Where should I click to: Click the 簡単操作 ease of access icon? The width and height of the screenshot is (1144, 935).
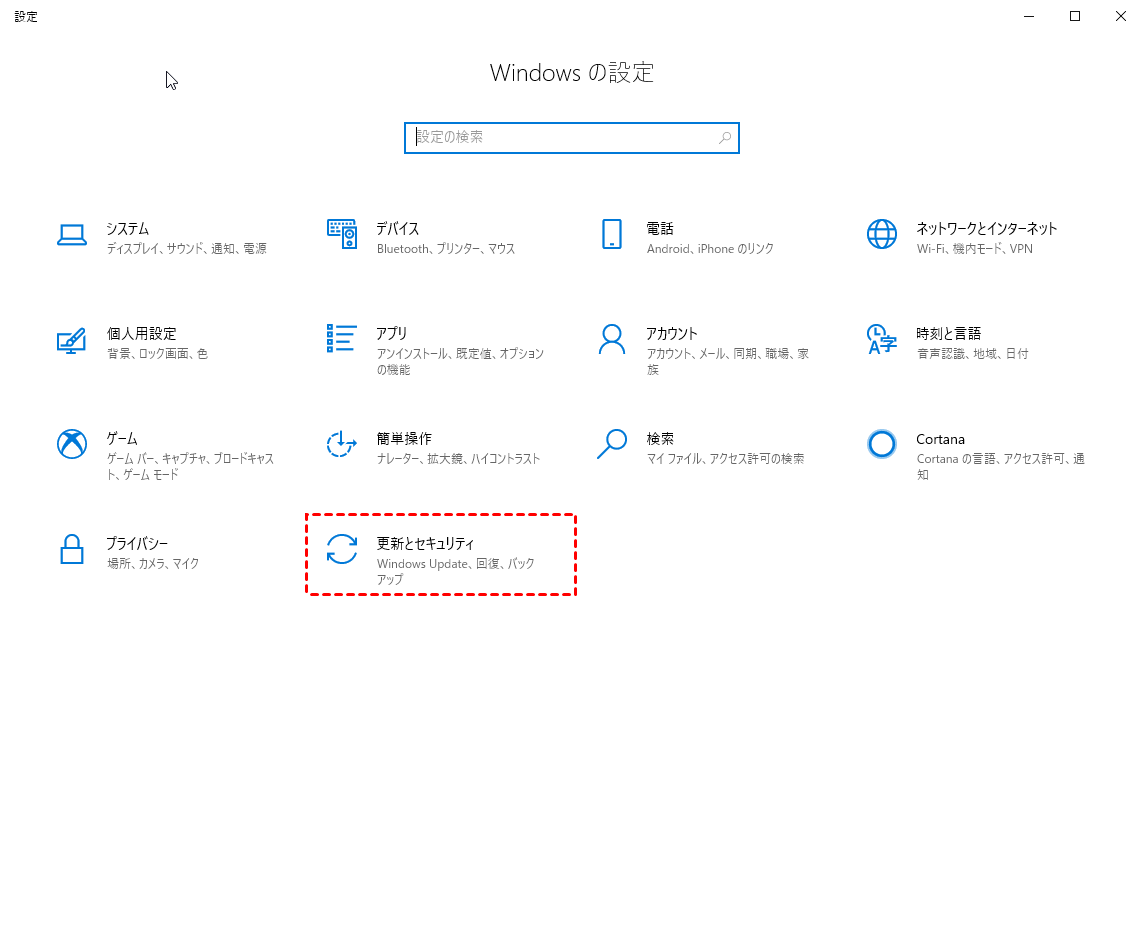pos(341,444)
